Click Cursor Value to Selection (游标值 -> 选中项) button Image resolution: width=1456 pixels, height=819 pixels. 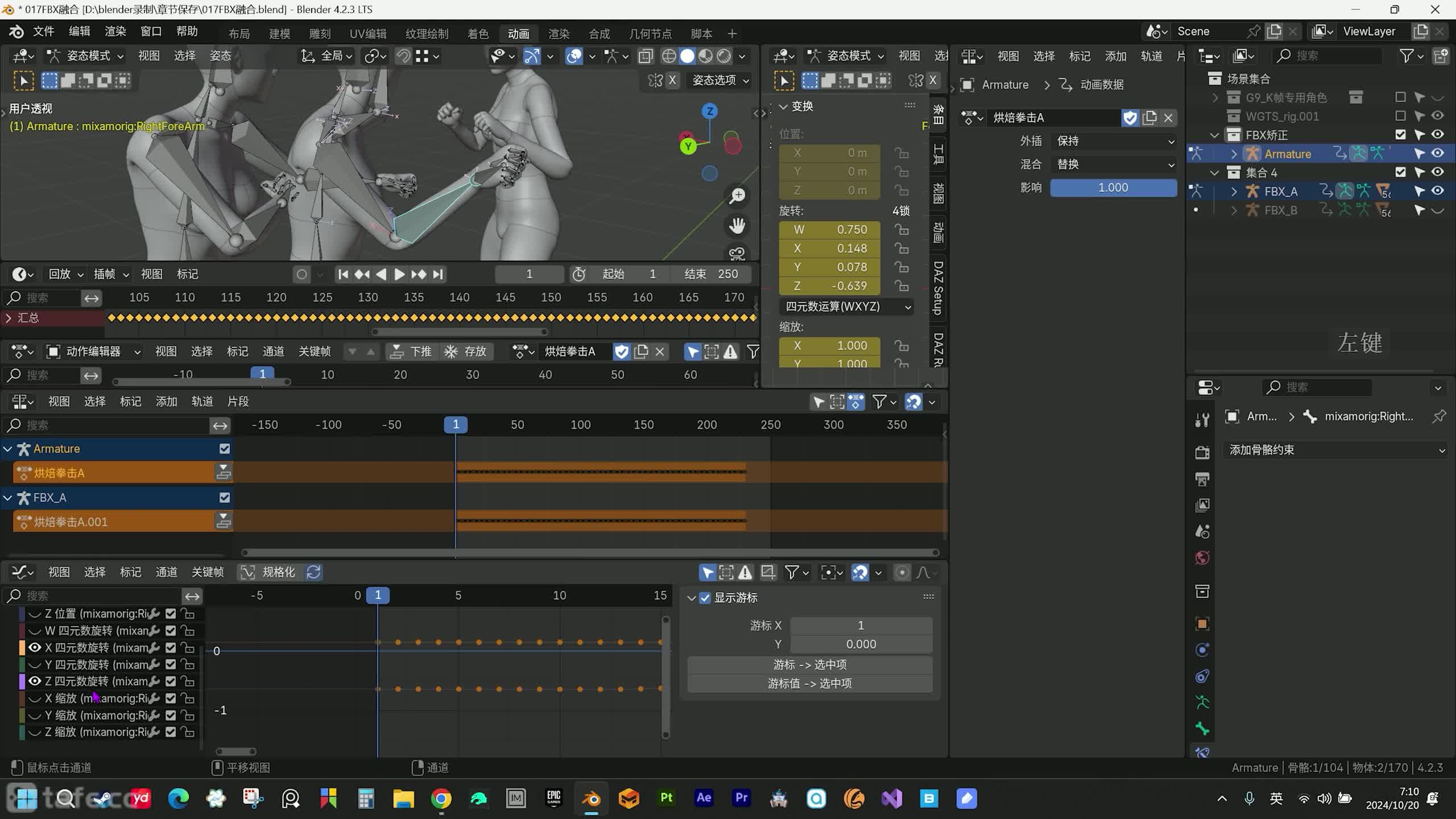coord(810,684)
